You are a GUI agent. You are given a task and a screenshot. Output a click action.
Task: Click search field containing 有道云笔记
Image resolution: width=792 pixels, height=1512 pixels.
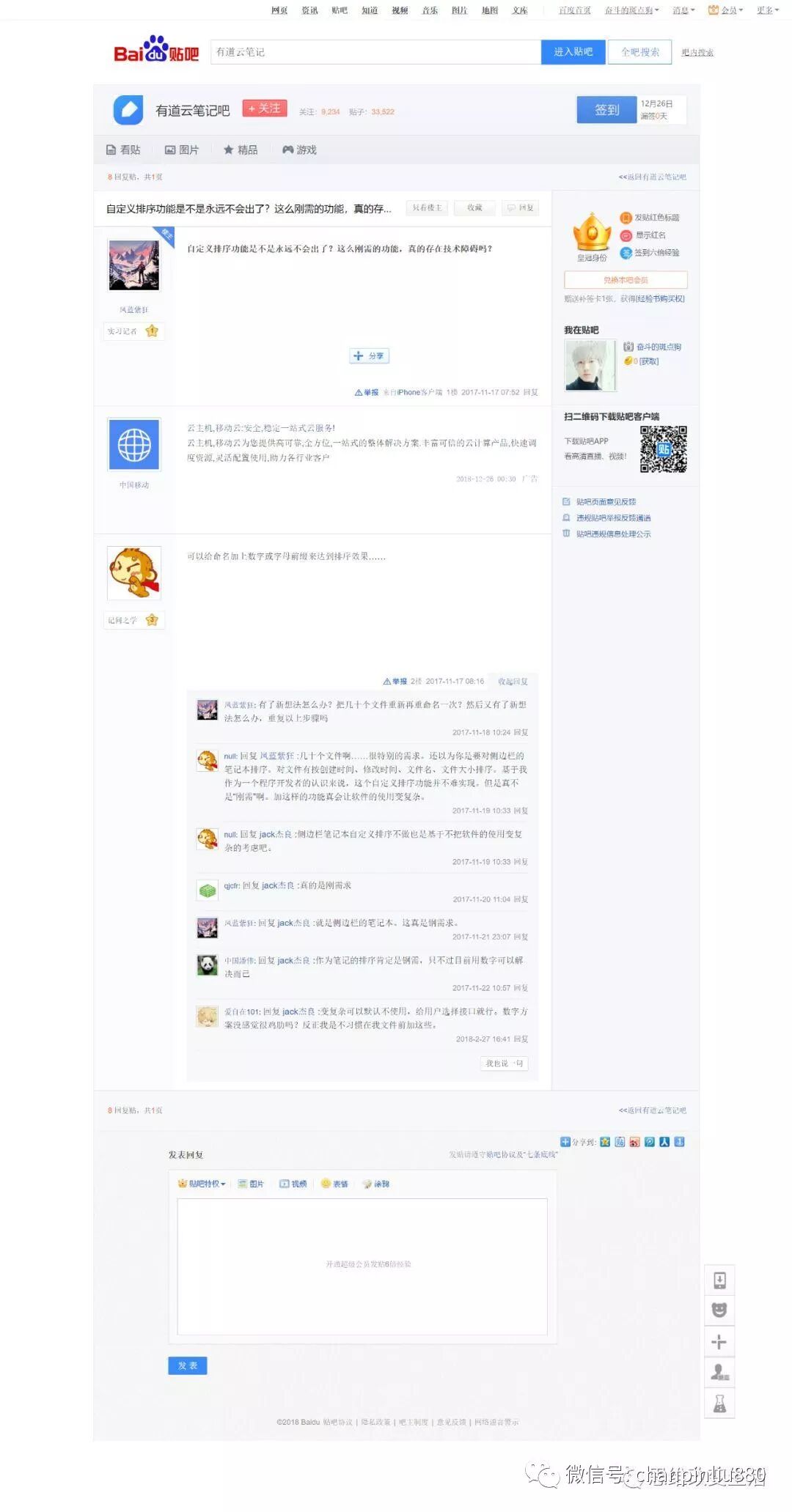(x=375, y=52)
